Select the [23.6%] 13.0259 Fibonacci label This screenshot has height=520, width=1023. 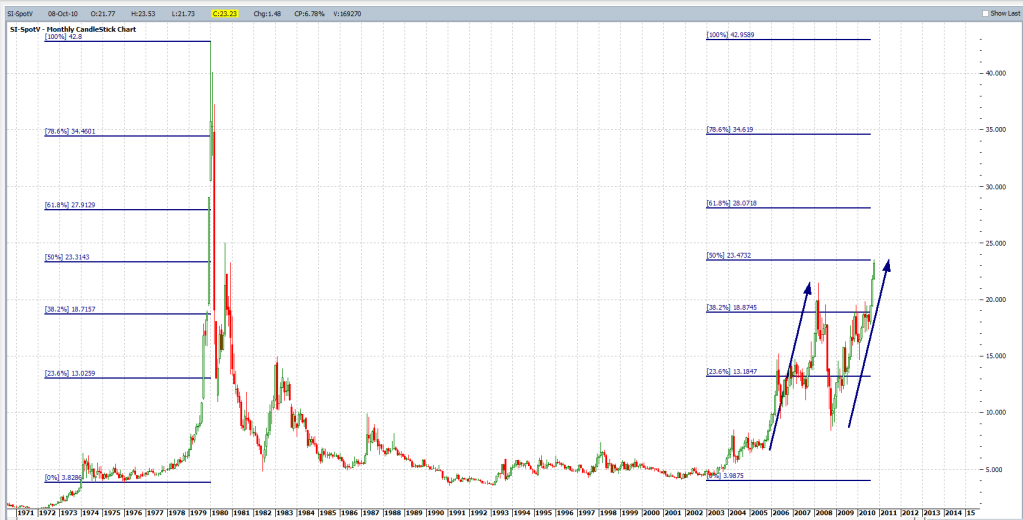click(x=70, y=374)
